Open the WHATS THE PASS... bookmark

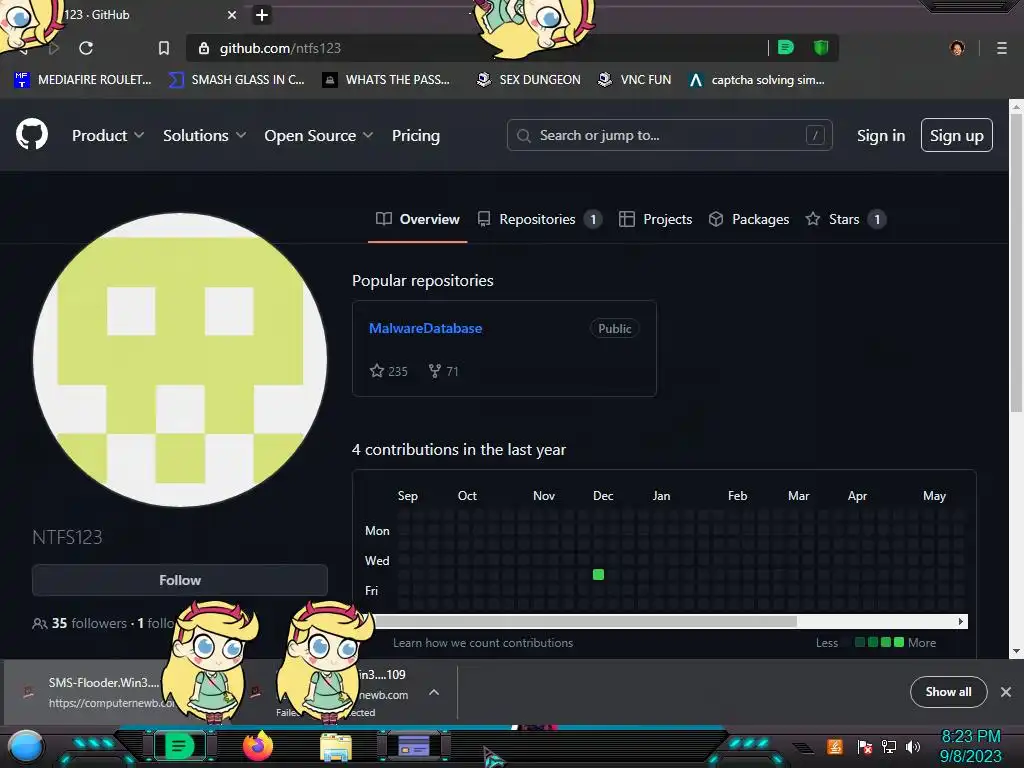click(387, 80)
